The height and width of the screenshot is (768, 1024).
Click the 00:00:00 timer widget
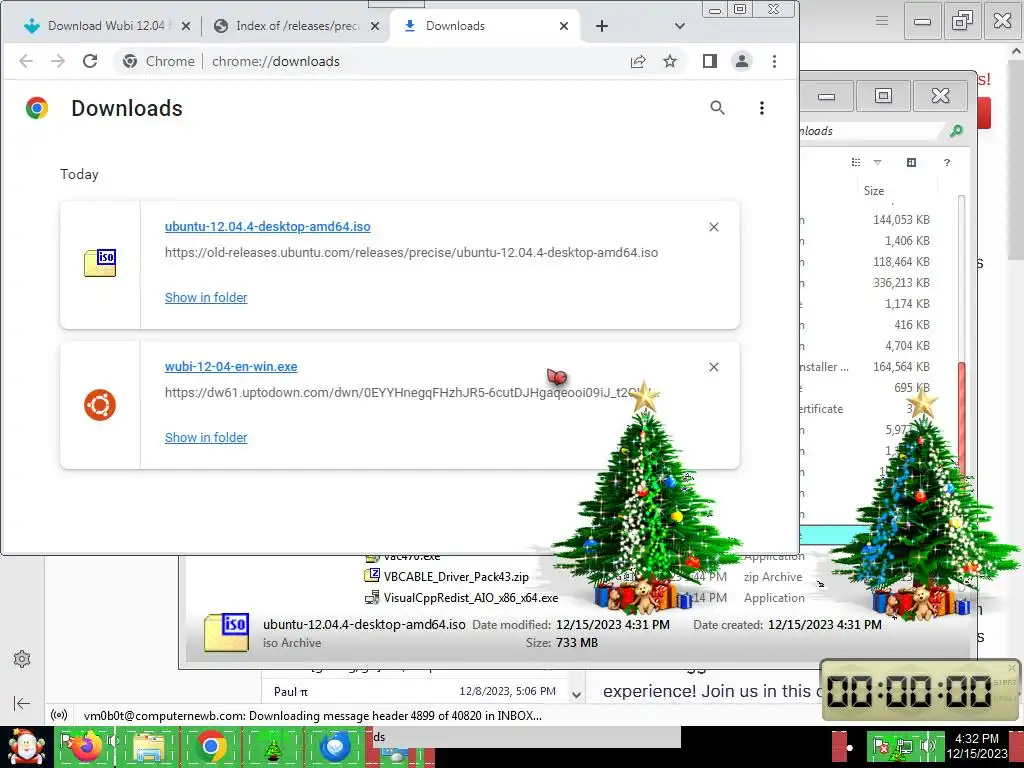918,691
